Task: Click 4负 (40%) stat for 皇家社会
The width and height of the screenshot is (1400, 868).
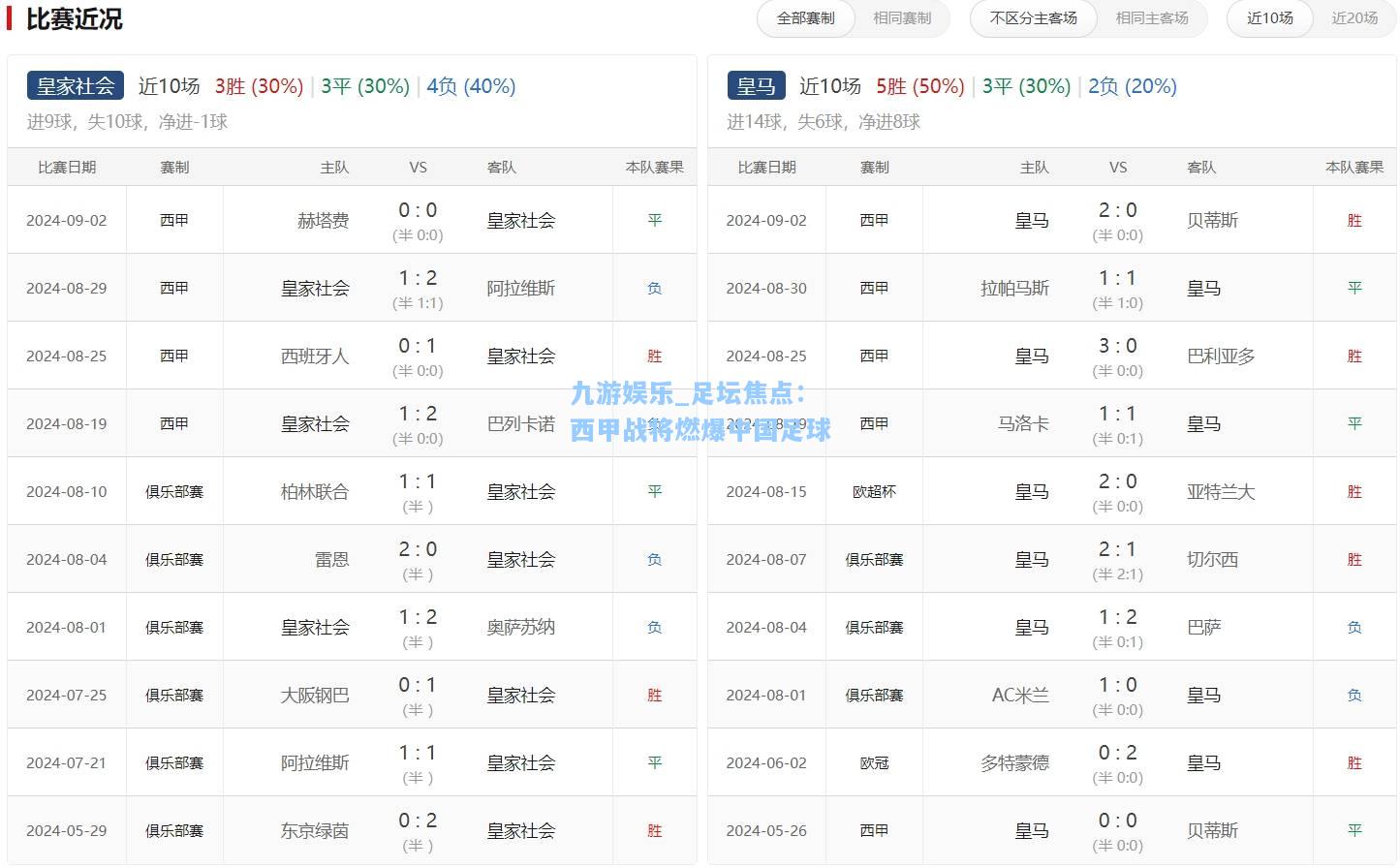Action: click(471, 86)
